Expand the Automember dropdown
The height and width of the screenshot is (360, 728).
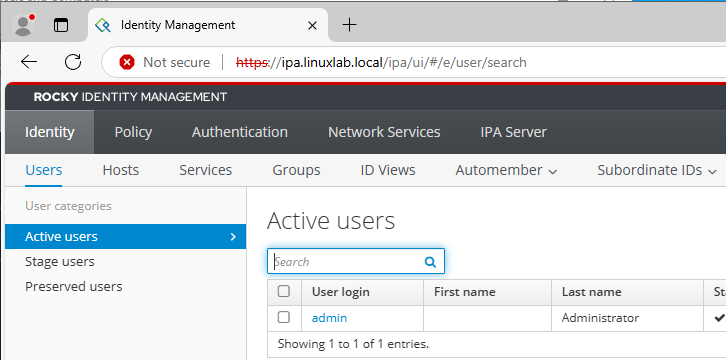[506, 170]
